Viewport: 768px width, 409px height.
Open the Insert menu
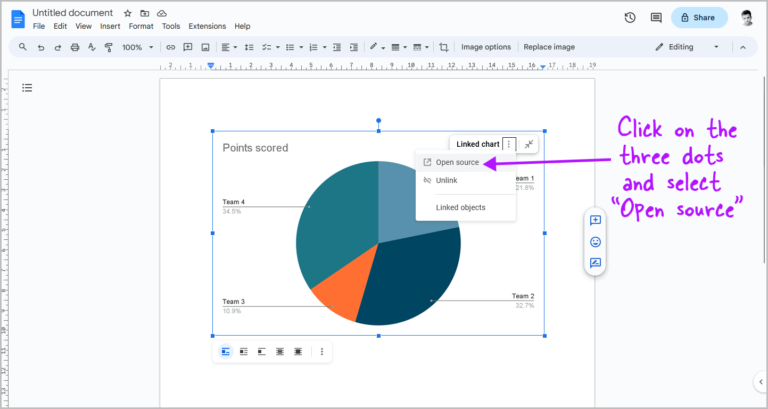pos(110,26)
